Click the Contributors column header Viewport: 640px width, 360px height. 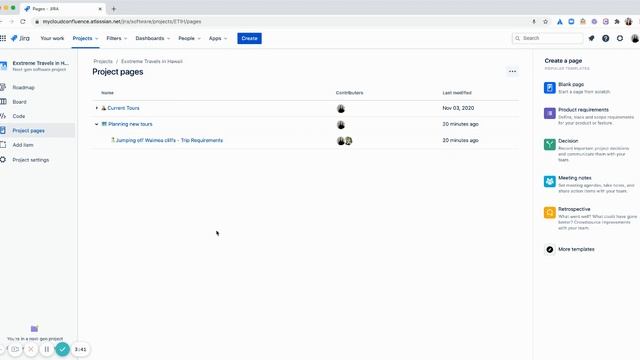coord(349,93)
